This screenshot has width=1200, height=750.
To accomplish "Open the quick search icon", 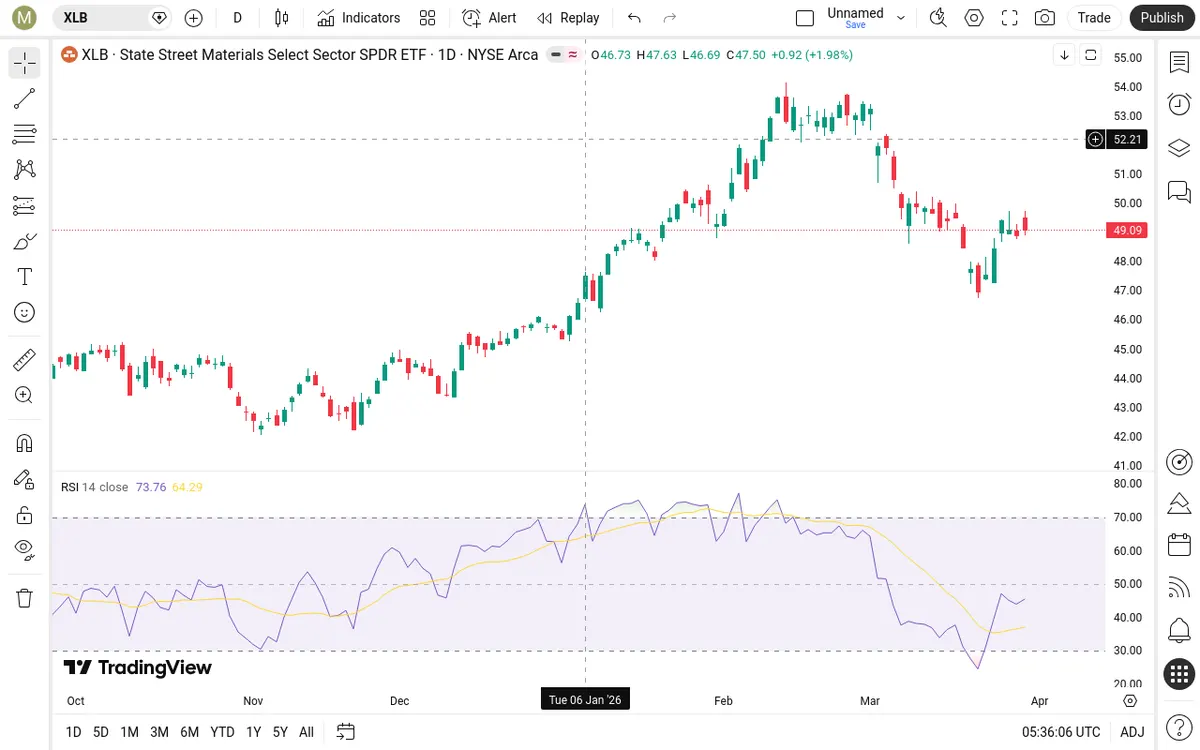I will pos(938,17).
